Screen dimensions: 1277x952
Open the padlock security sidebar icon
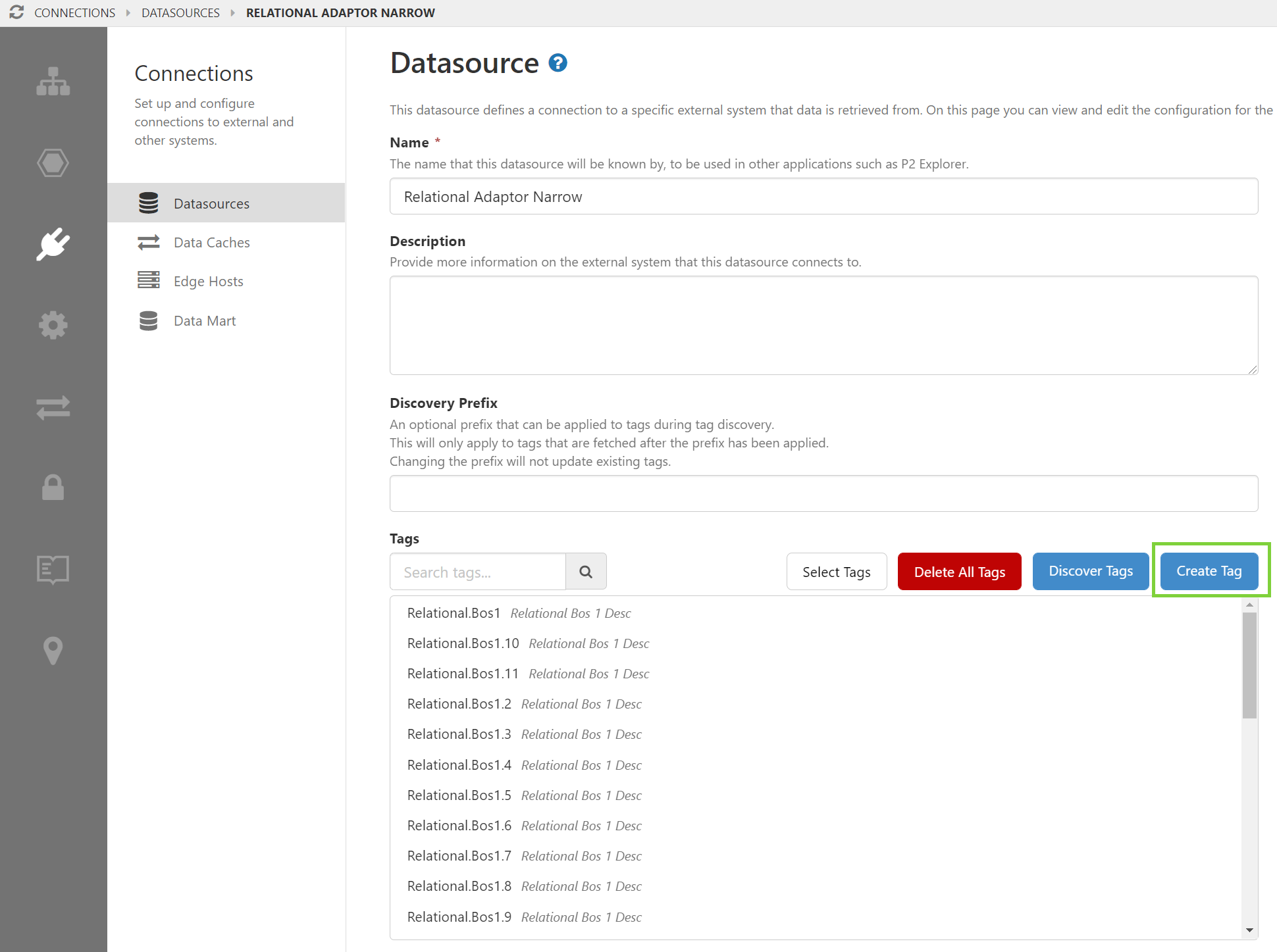[x=53, y=488]
